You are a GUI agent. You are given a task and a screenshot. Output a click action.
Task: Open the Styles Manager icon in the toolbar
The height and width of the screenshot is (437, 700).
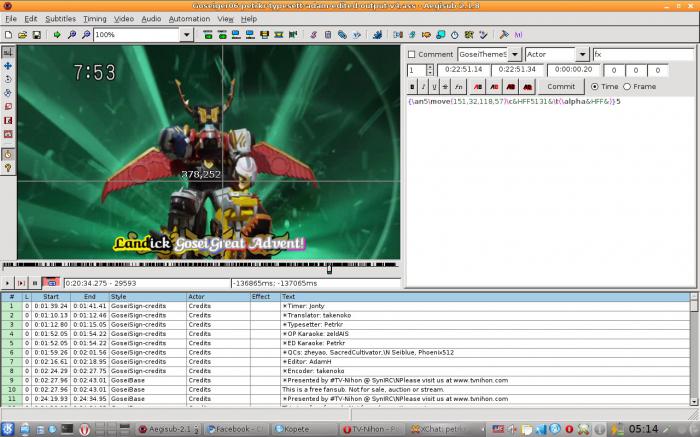click(313, 34)
